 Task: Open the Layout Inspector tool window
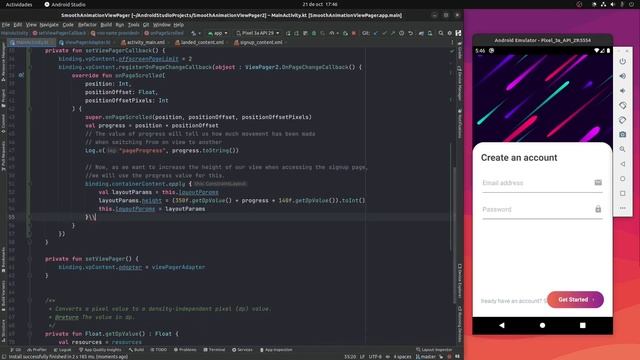[x=434, y=350]
